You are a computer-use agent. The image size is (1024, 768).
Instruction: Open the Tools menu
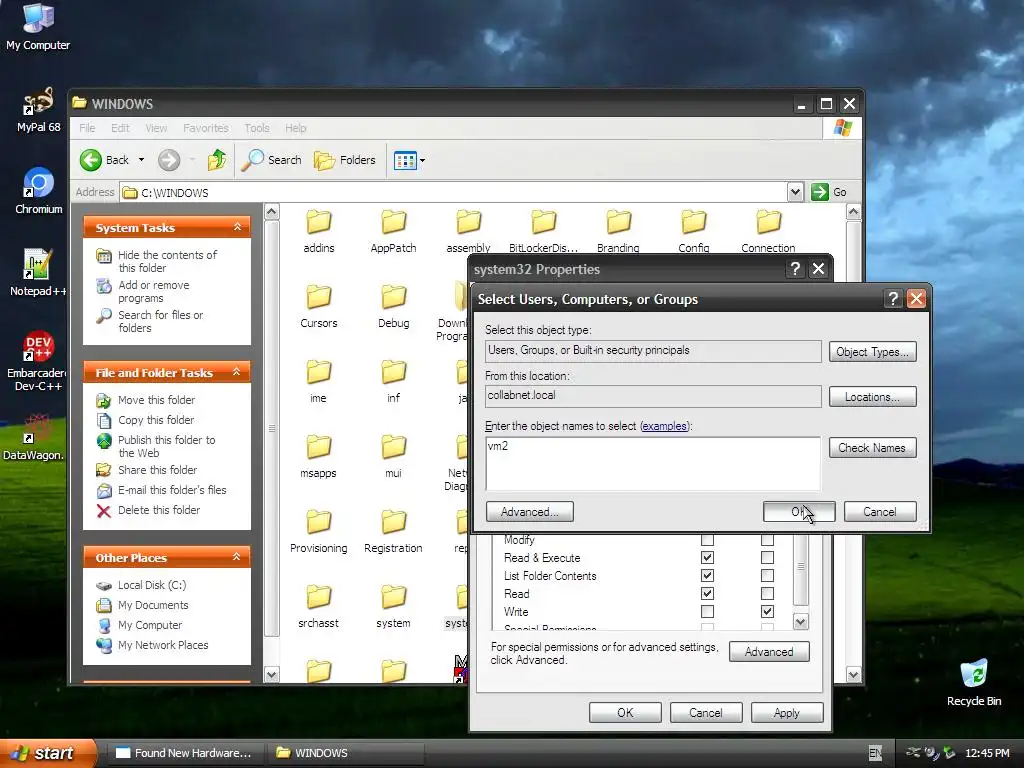pos(257,128)
